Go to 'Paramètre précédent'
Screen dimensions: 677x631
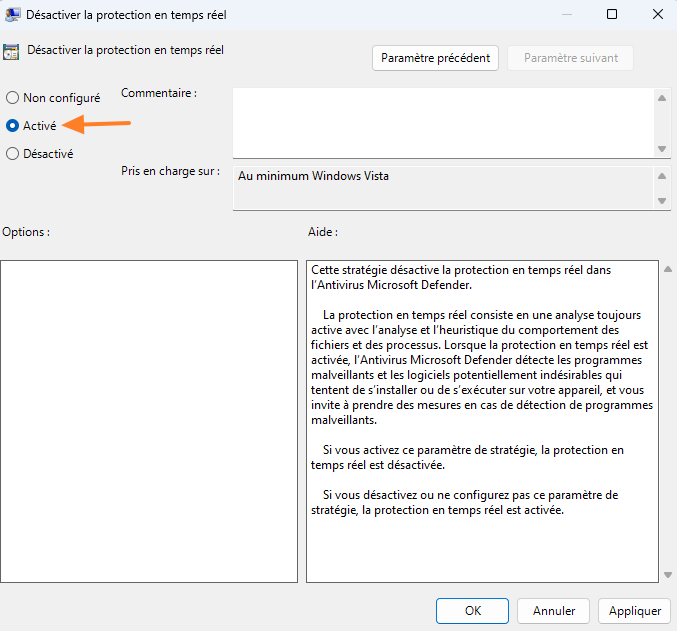pyautogui.click(x=436, y=58)
